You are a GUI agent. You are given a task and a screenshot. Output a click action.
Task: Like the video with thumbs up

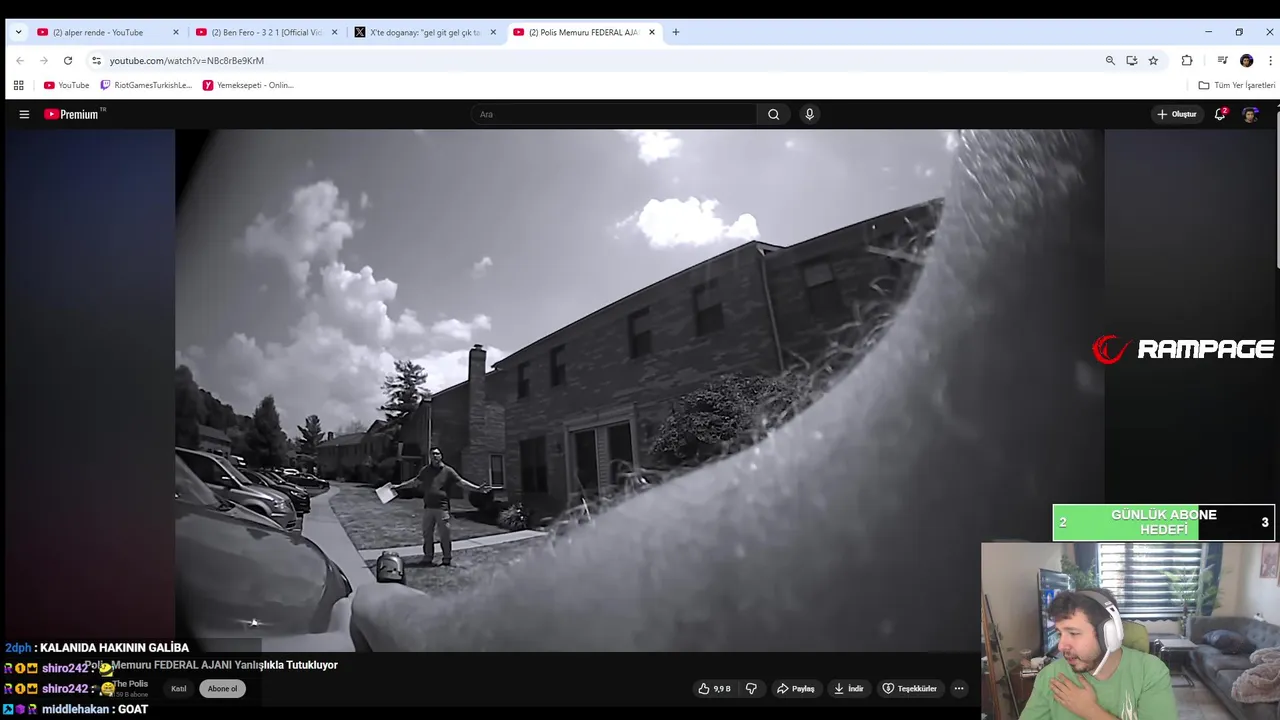[x=714, y=688]
